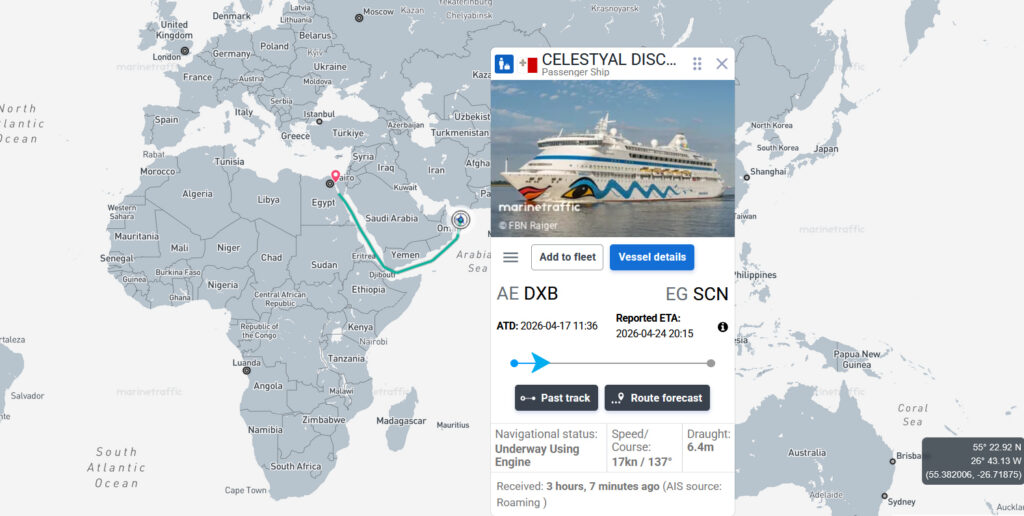Image resolution: width=1024 pixels, height=516 pixels.
Task: Show the vessel's Past track
Action: (x=555, y=398)
